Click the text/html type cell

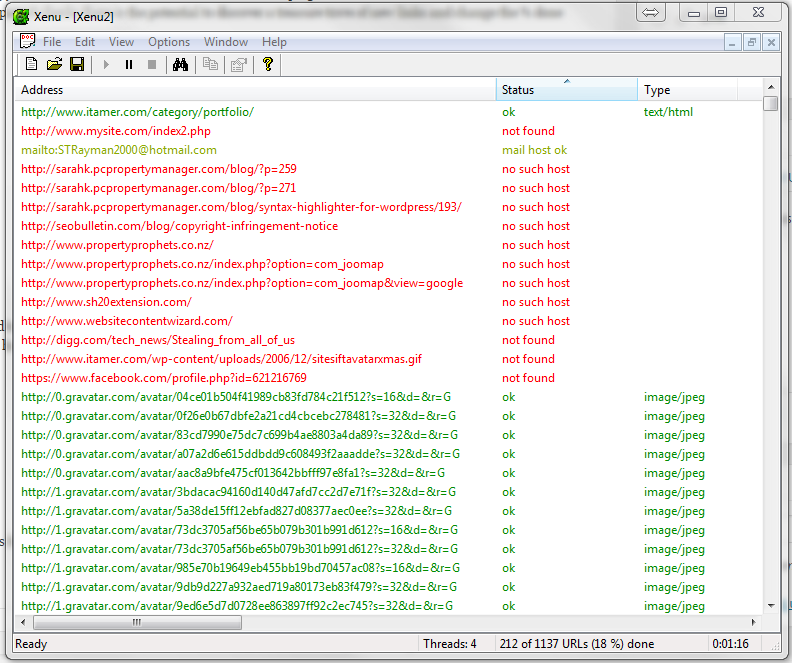668,112
